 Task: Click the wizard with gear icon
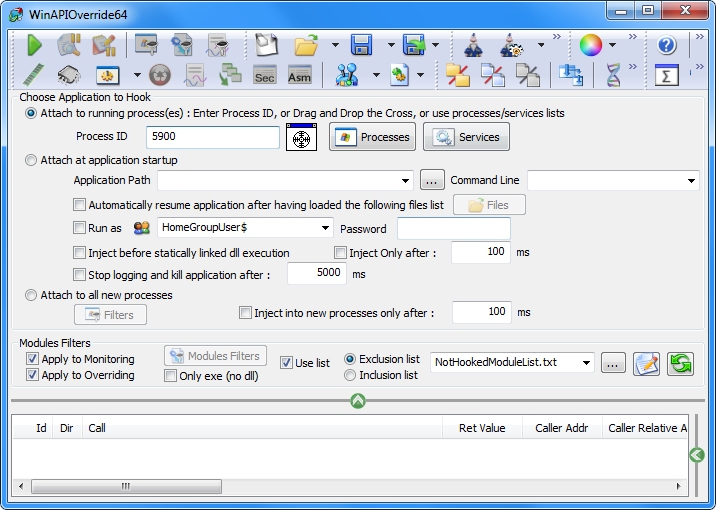click(511, 45)
